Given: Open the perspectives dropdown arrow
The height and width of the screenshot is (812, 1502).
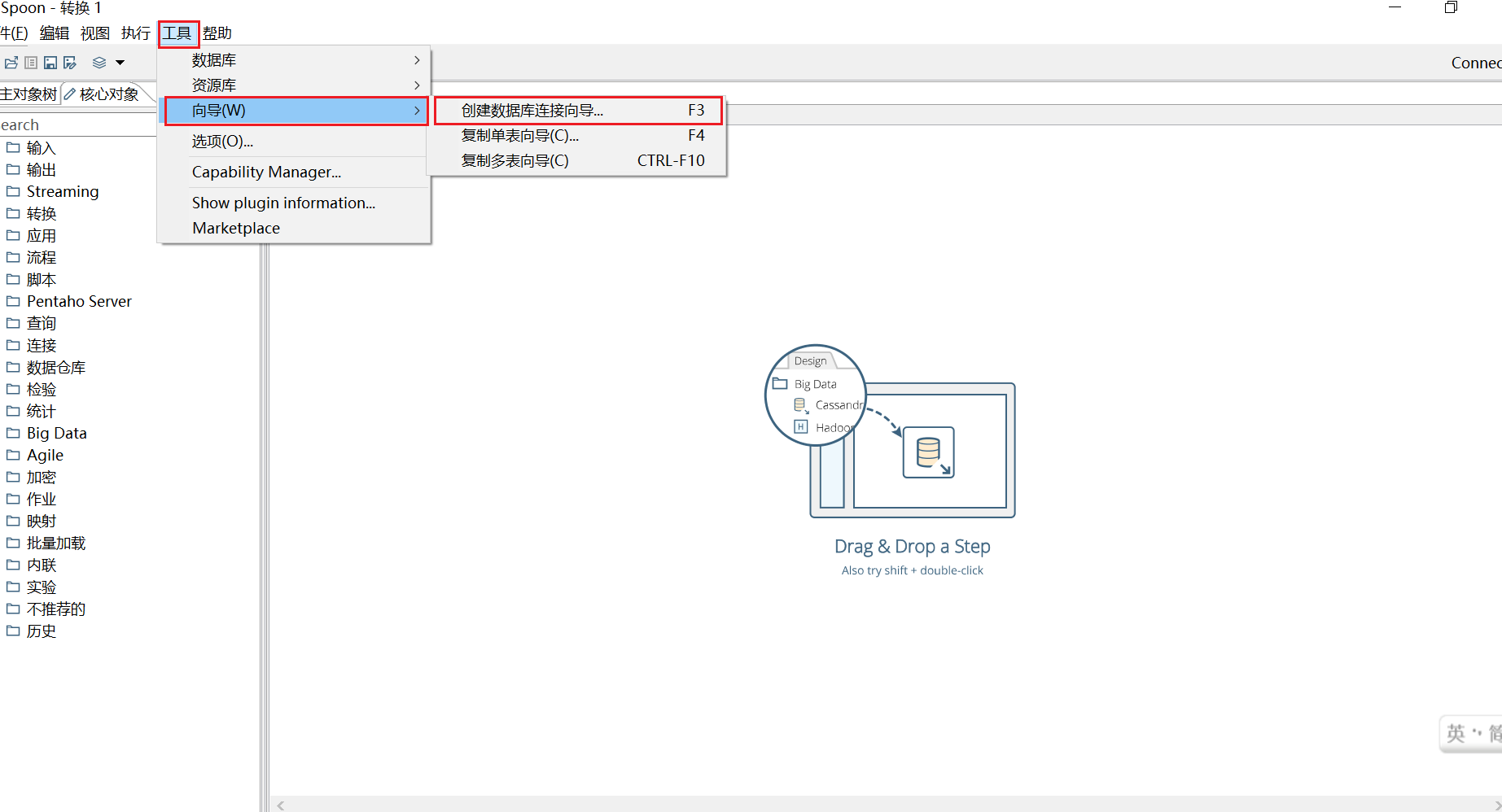Looking at the screenshot, I should [x=120, y=63].
